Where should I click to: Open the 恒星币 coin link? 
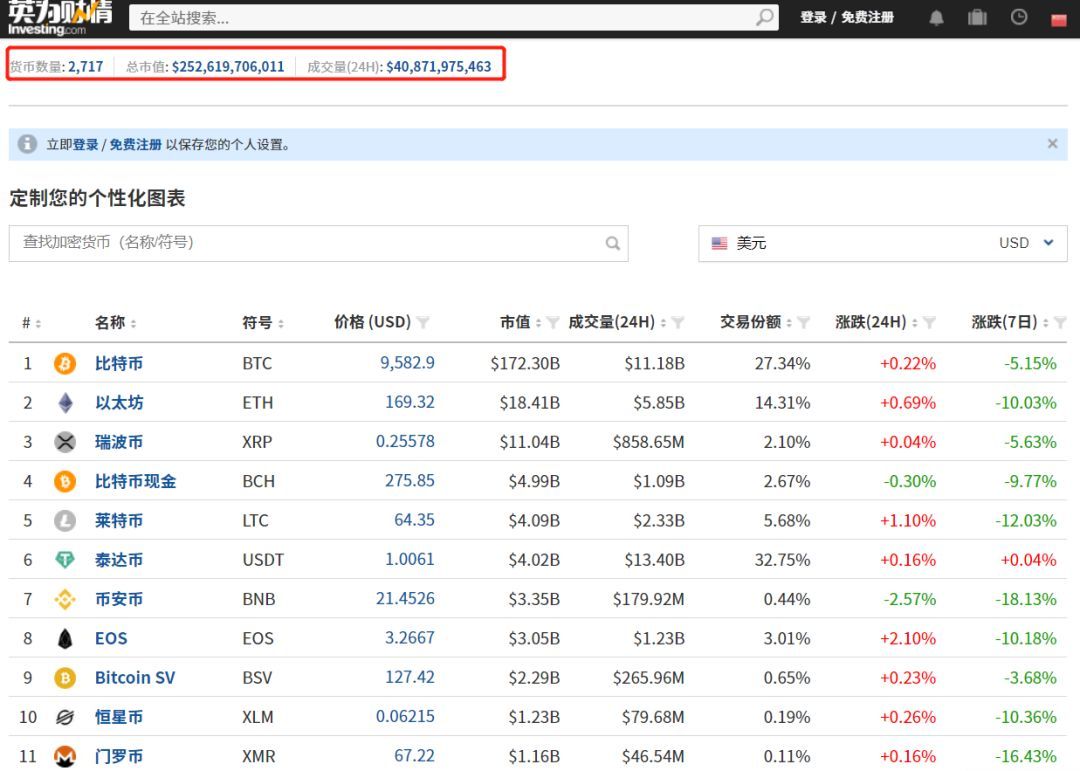click(x=118, y=717)
